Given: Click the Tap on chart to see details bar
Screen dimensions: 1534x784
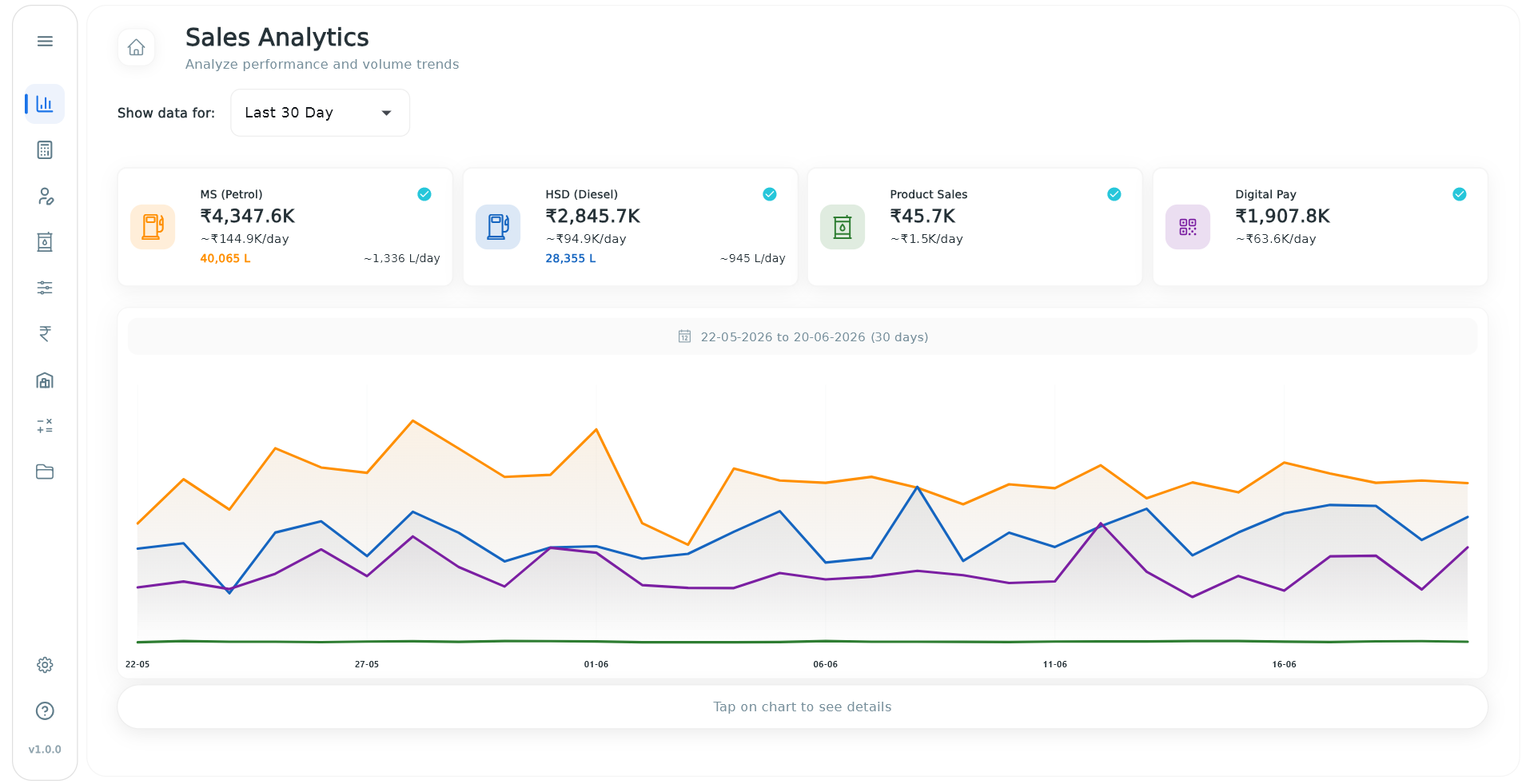Looking at the screenshot, I should click(803, 706).
